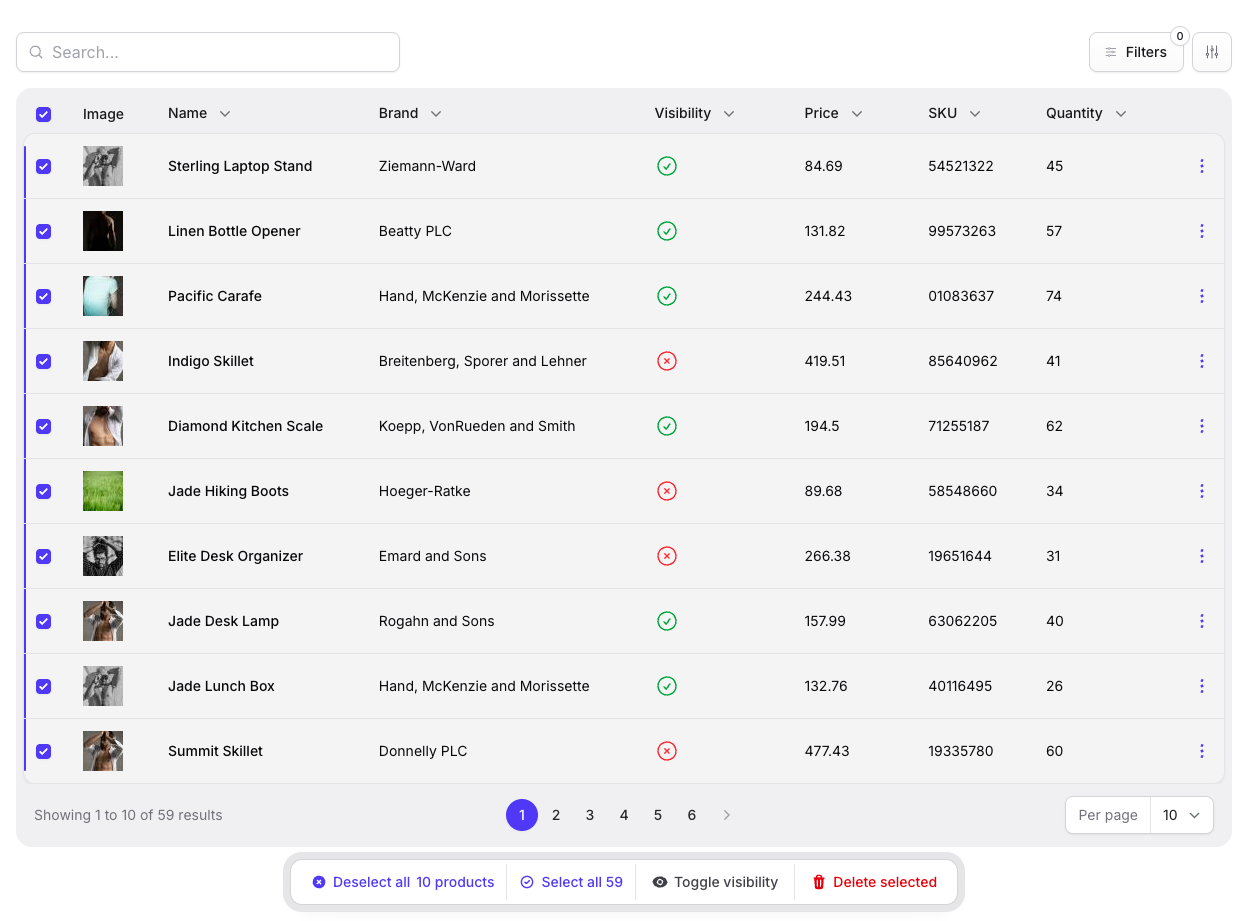Go to page 4
1248x921 pixels.
coord(624,815)
